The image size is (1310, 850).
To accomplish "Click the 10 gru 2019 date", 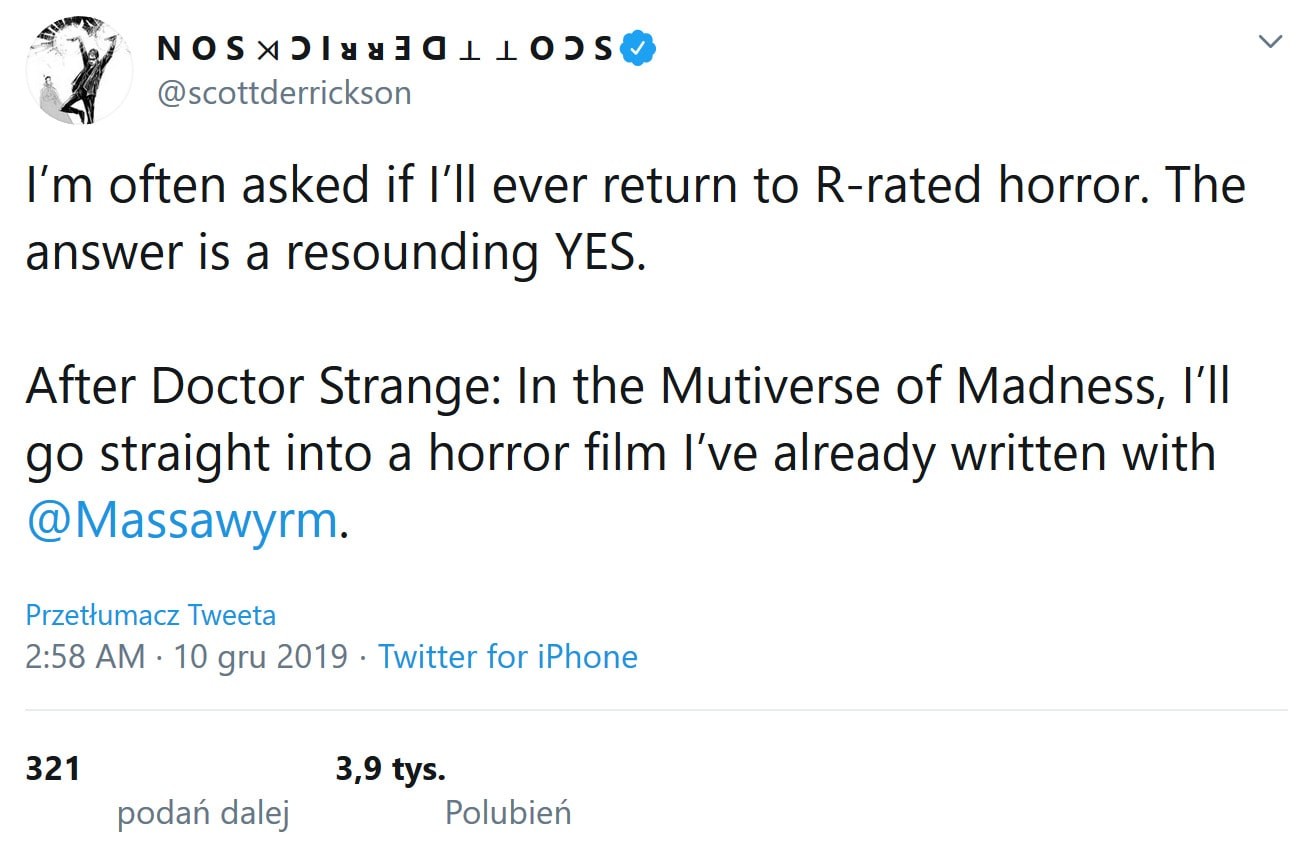I will click(x=260, y=657).
